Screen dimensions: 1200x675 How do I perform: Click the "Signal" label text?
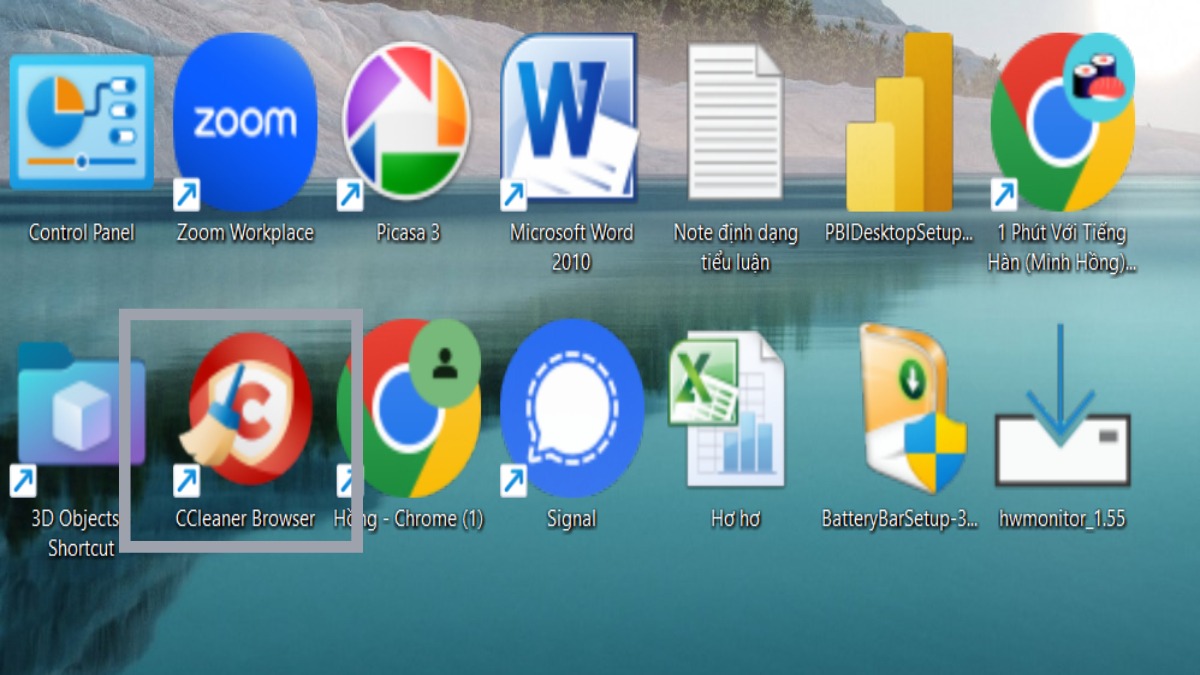click(x=572, y=518)
